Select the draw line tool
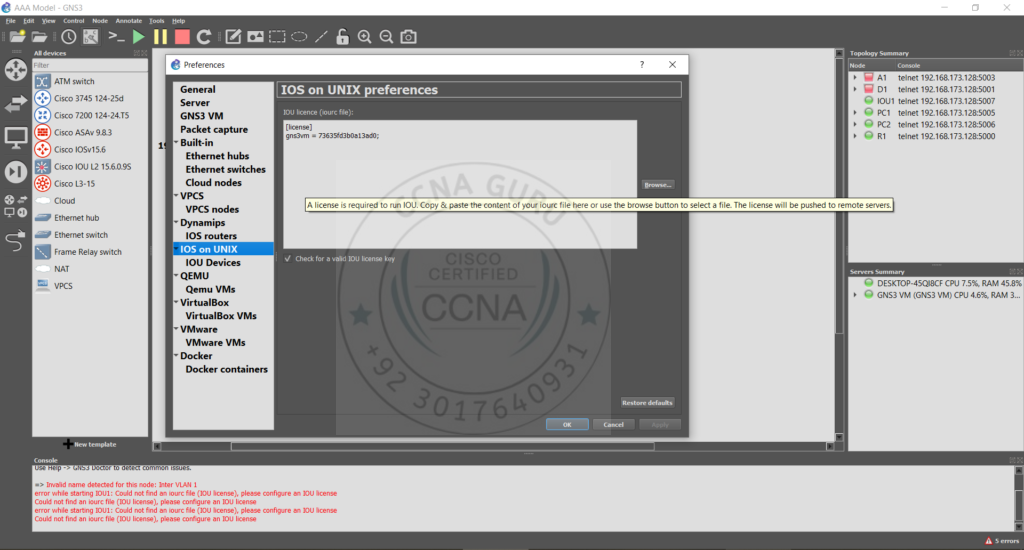Viewport: 1024px width, 550px height. [321, 37]
